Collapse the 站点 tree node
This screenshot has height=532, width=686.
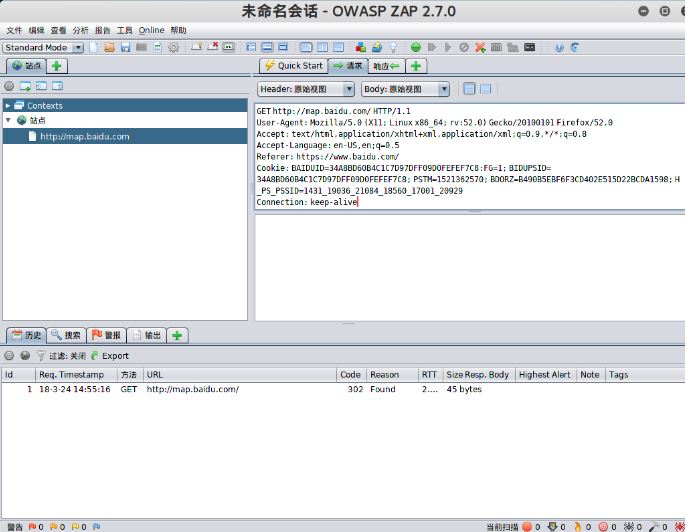coord(8,120)
